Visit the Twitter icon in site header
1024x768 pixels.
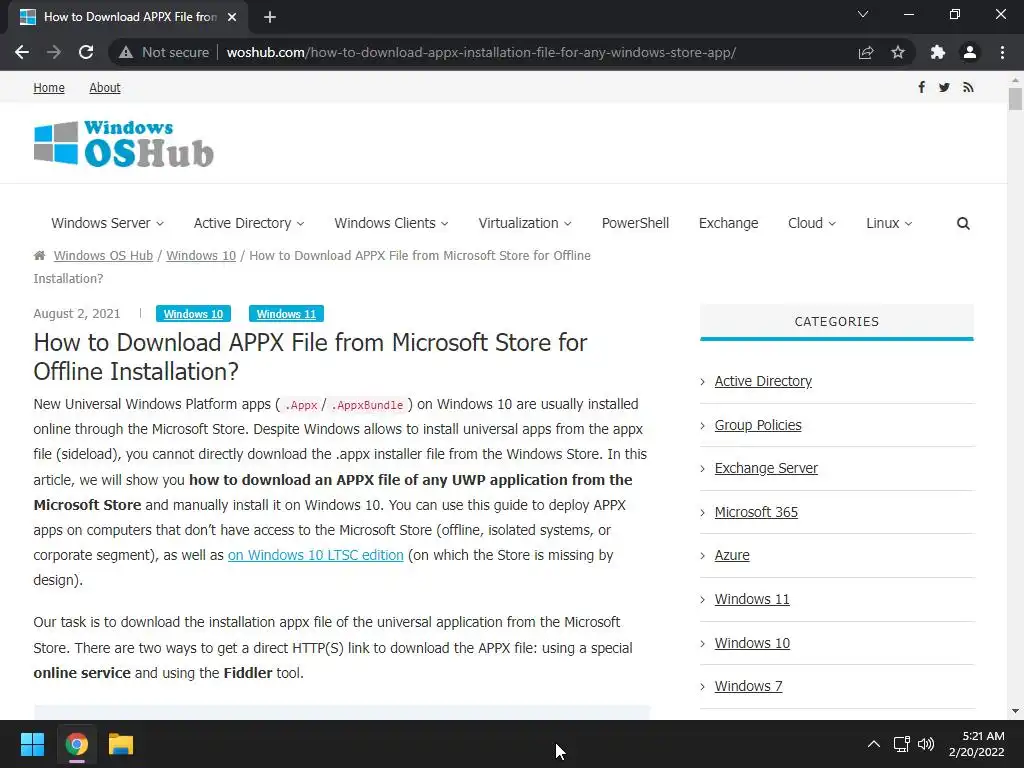tap(944, 88)
